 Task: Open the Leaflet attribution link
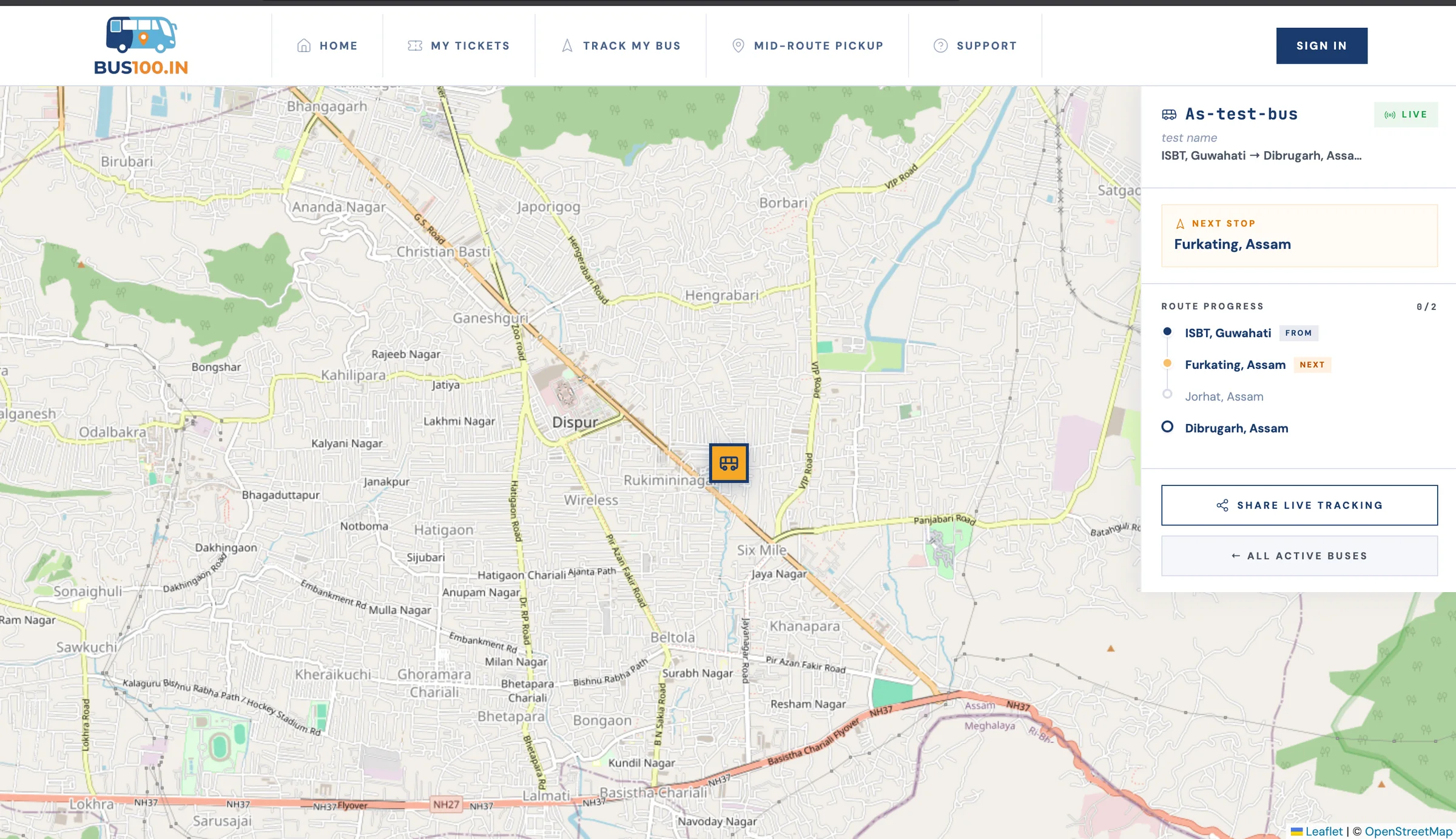click(1324, 832)
